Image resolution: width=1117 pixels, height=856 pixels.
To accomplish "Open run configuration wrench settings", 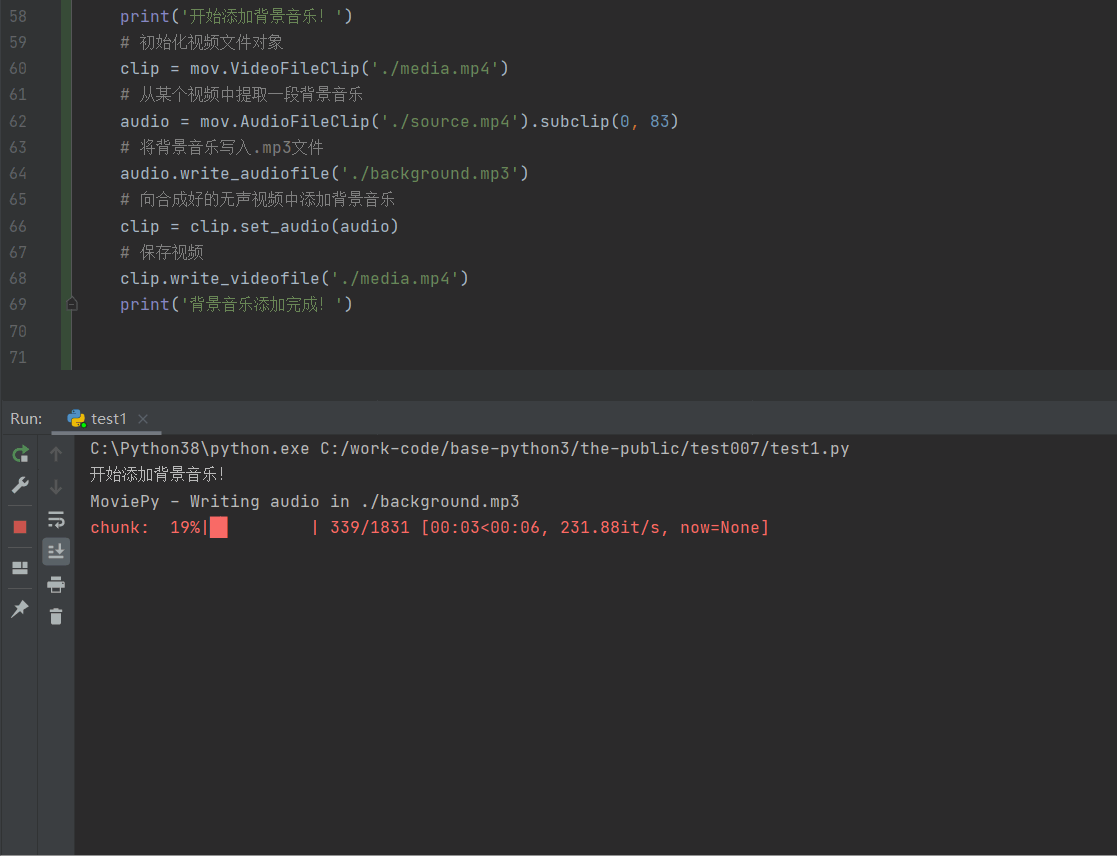I will tap(20, 485).
